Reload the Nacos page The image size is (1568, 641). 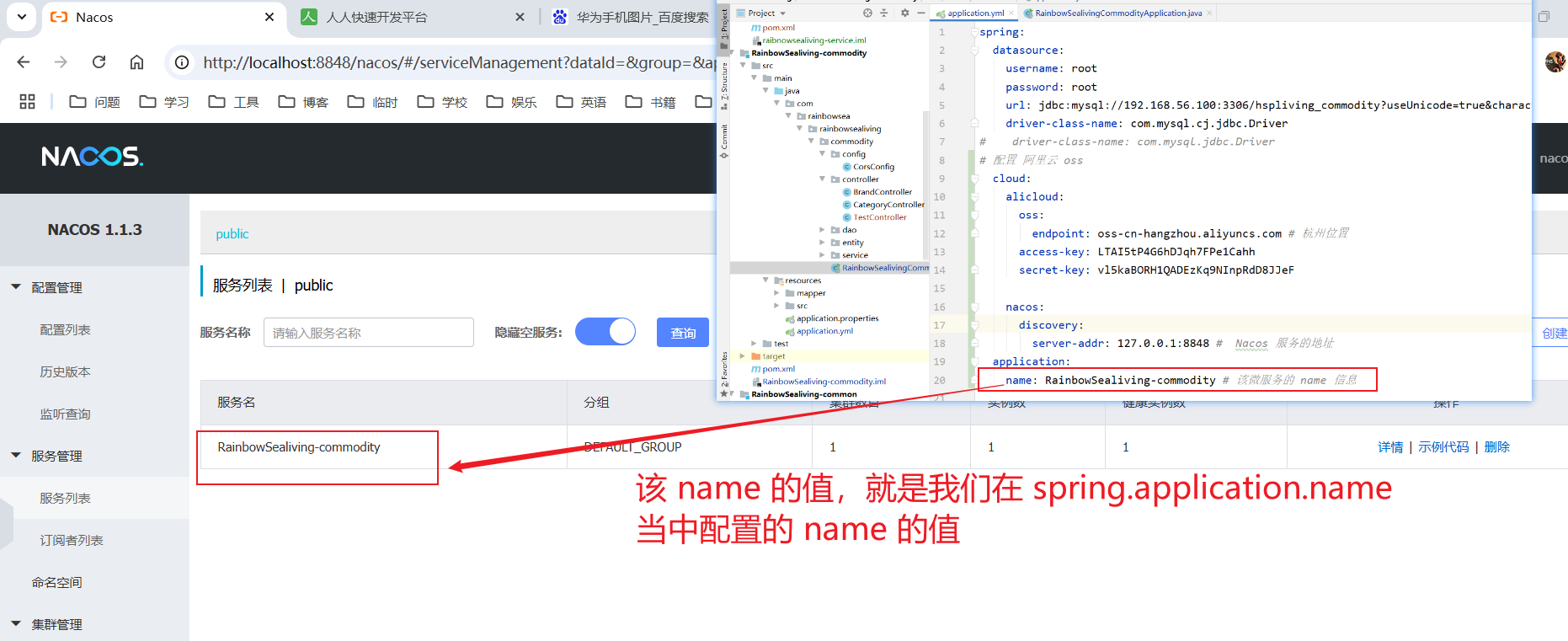99,62
